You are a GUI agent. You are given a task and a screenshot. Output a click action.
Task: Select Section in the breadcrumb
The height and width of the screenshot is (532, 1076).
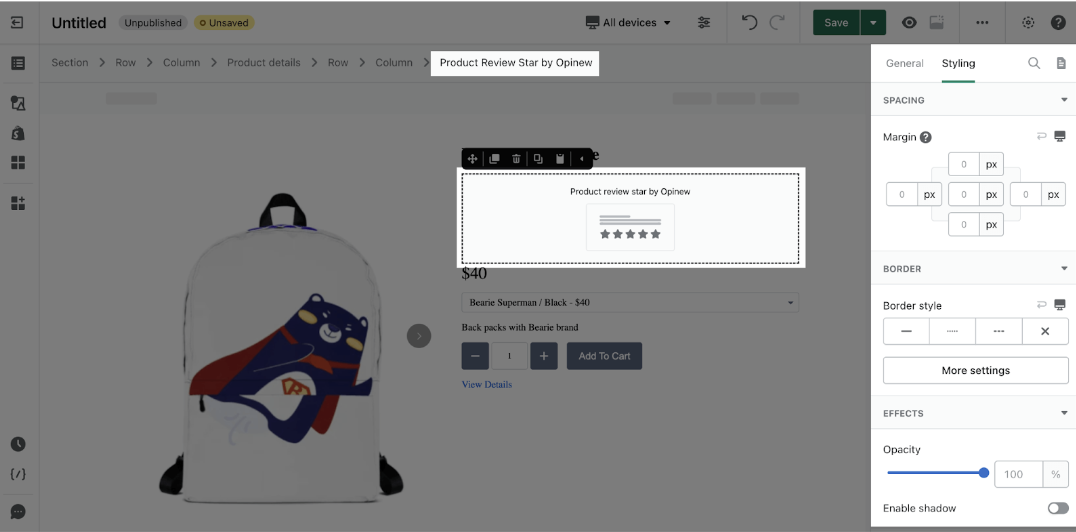pos(70,62)
